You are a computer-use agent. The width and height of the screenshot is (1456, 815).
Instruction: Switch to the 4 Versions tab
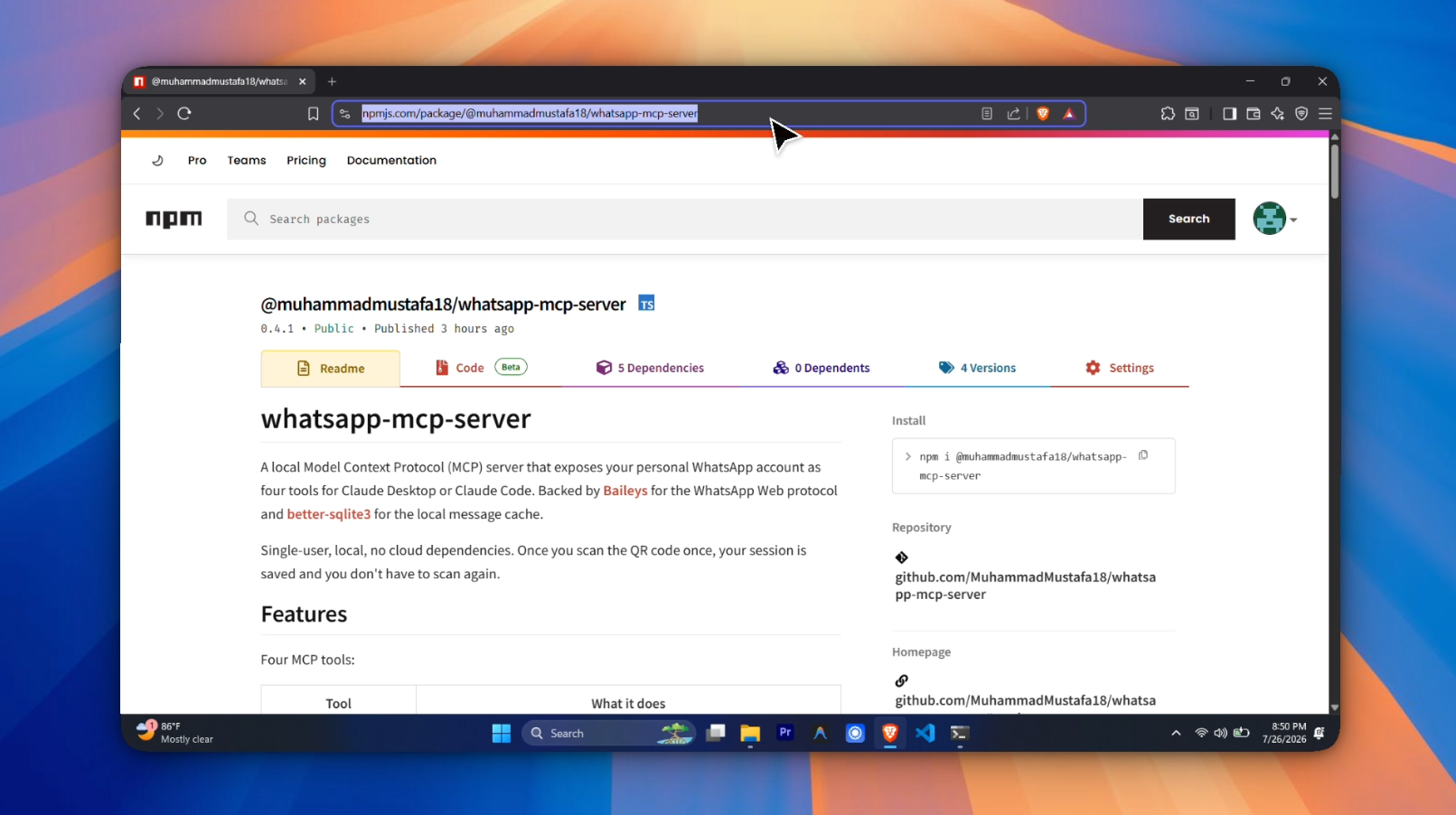click(x=977, y=368)
